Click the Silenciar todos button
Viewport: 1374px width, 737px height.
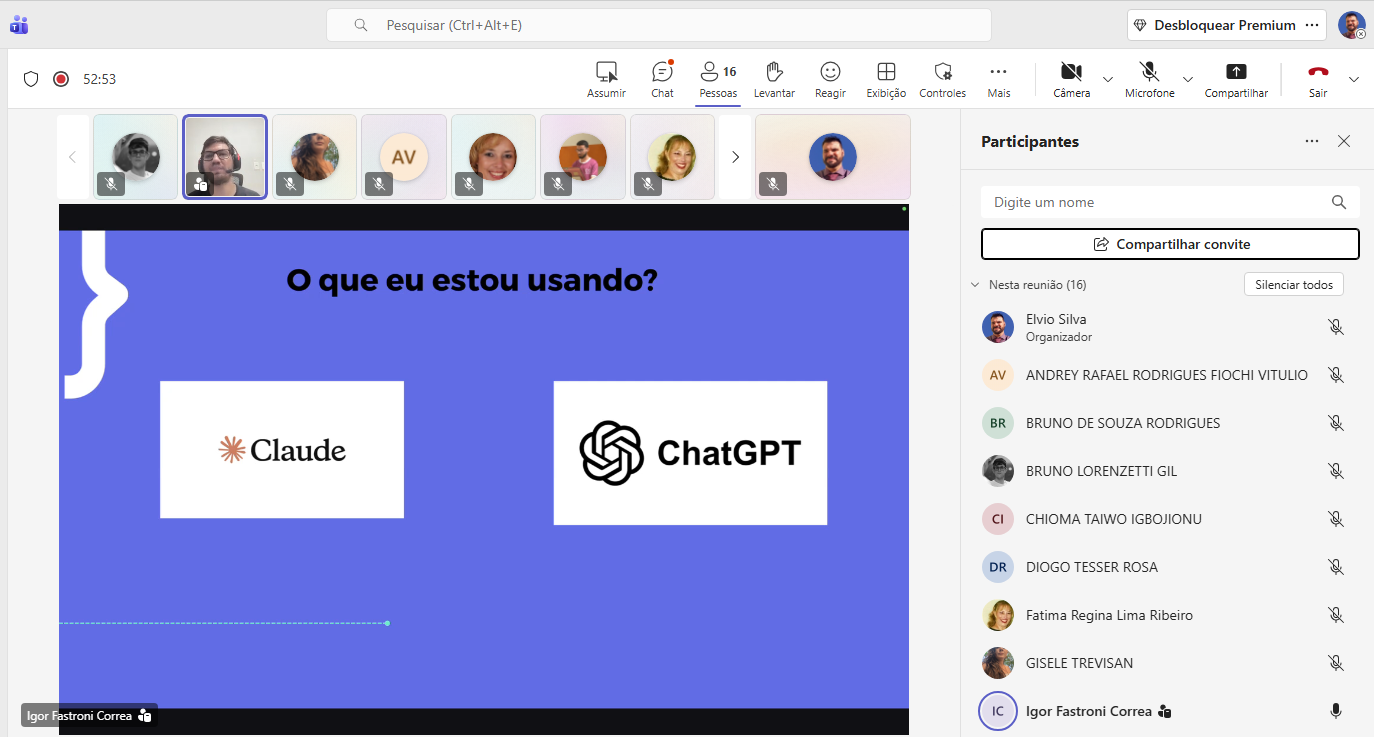click(x=1293, y=285)
